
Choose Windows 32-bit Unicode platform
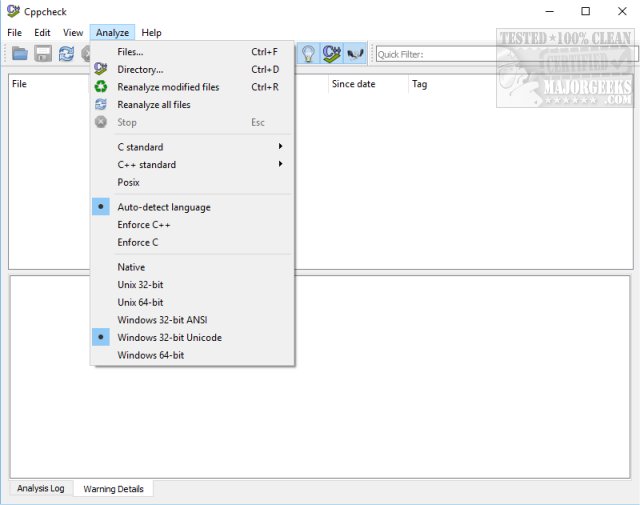click(x=192, y=337)
